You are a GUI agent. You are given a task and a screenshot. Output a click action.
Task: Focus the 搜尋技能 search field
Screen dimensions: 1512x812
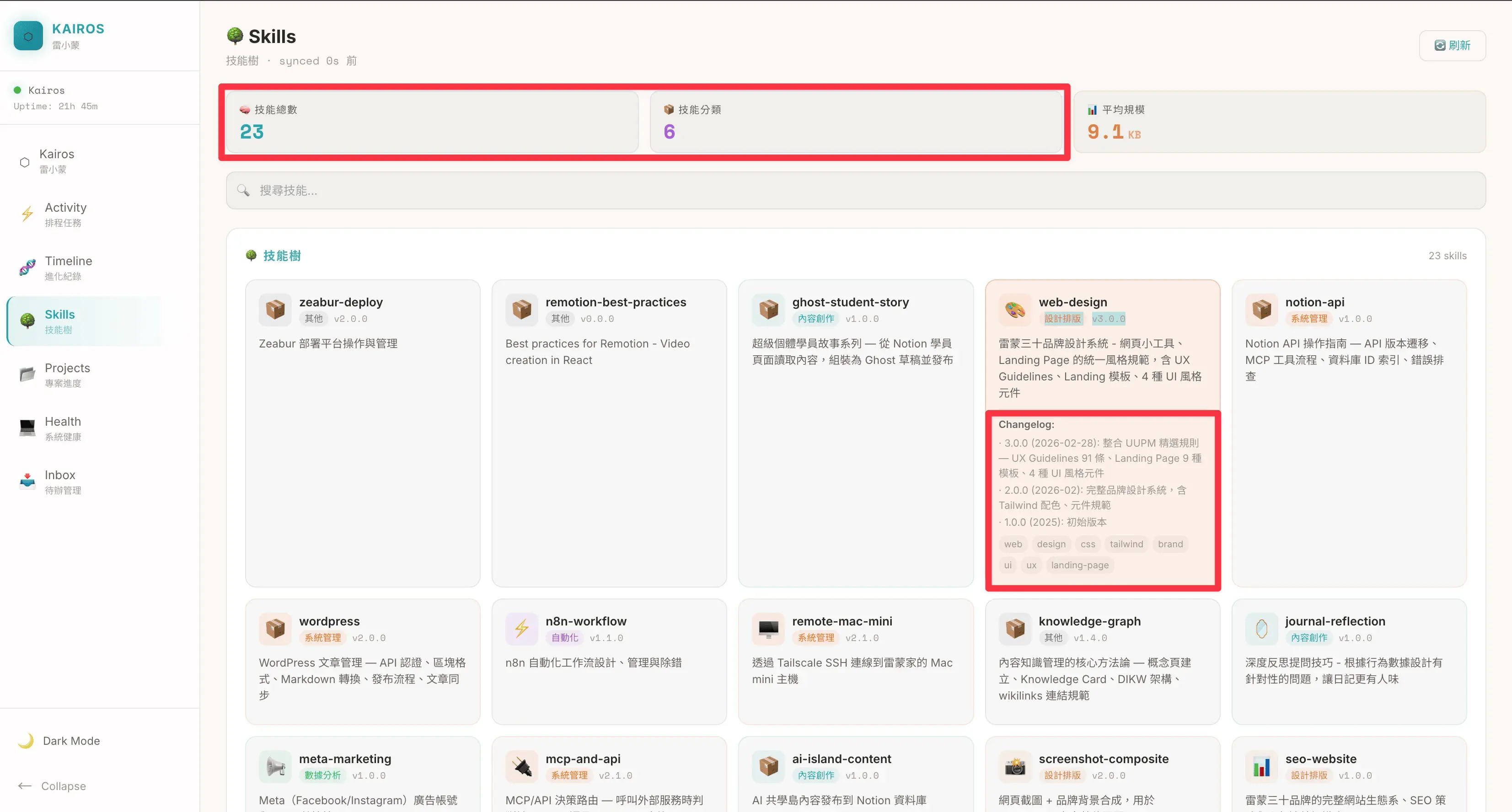coord(855,190)
